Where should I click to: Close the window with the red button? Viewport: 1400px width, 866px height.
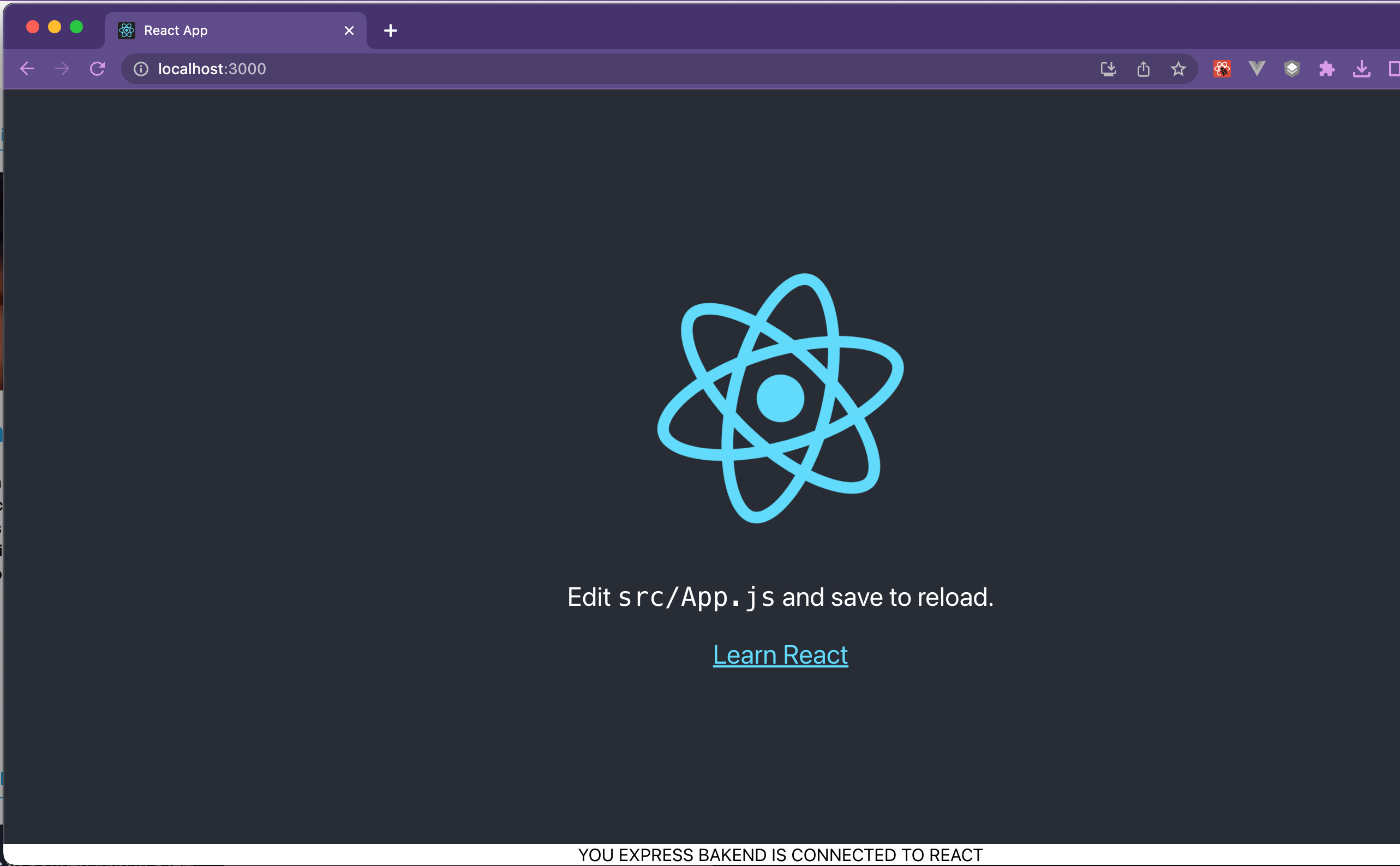pyautogui.click(x=33, y=27)
